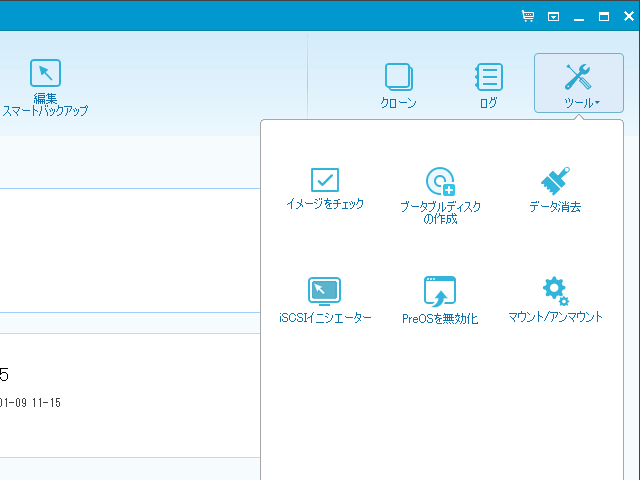
Task: Choose PreOSを無効化 option
Action: pos(440,300)
